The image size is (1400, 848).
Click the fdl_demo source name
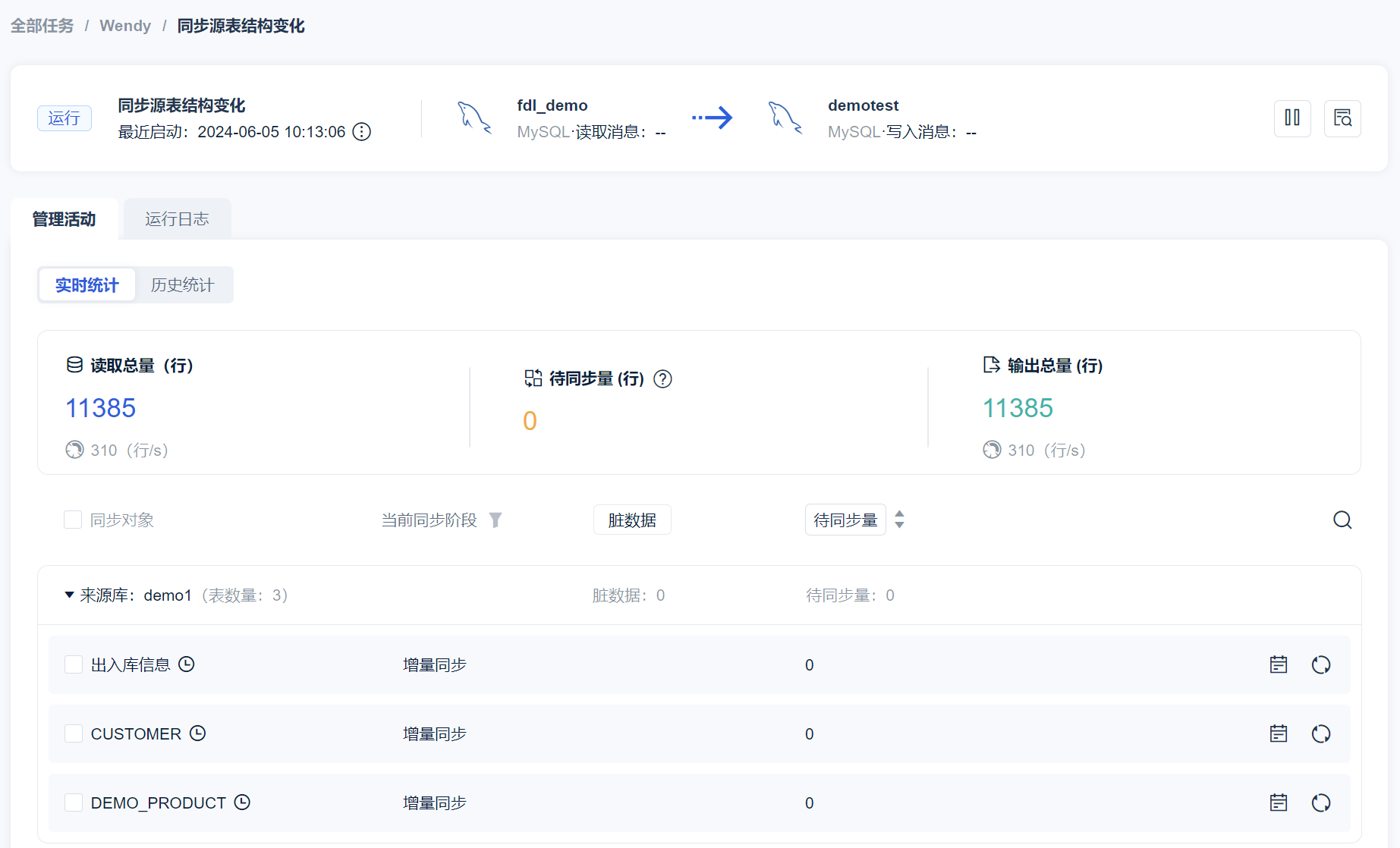(552, 105)
